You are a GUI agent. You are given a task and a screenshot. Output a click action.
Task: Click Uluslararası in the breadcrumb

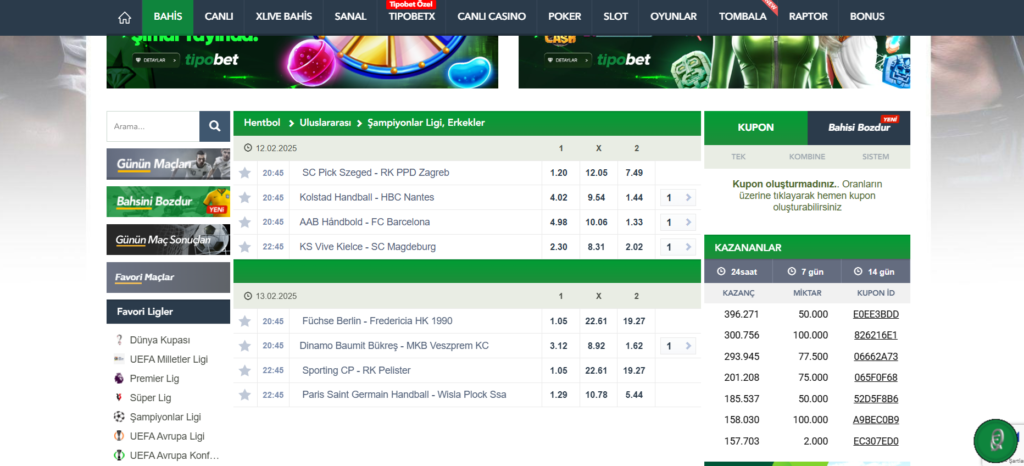click(325, 123)
